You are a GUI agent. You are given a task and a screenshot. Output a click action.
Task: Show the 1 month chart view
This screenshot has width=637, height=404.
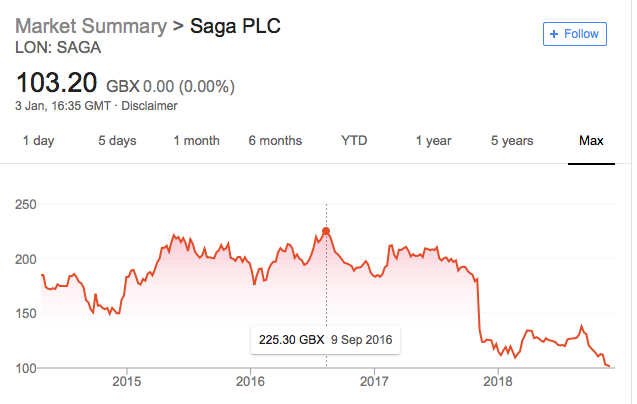point(196,141)
